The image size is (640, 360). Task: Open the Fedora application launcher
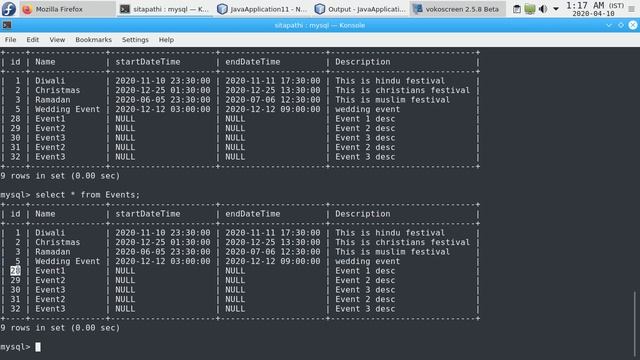point(9,9)
